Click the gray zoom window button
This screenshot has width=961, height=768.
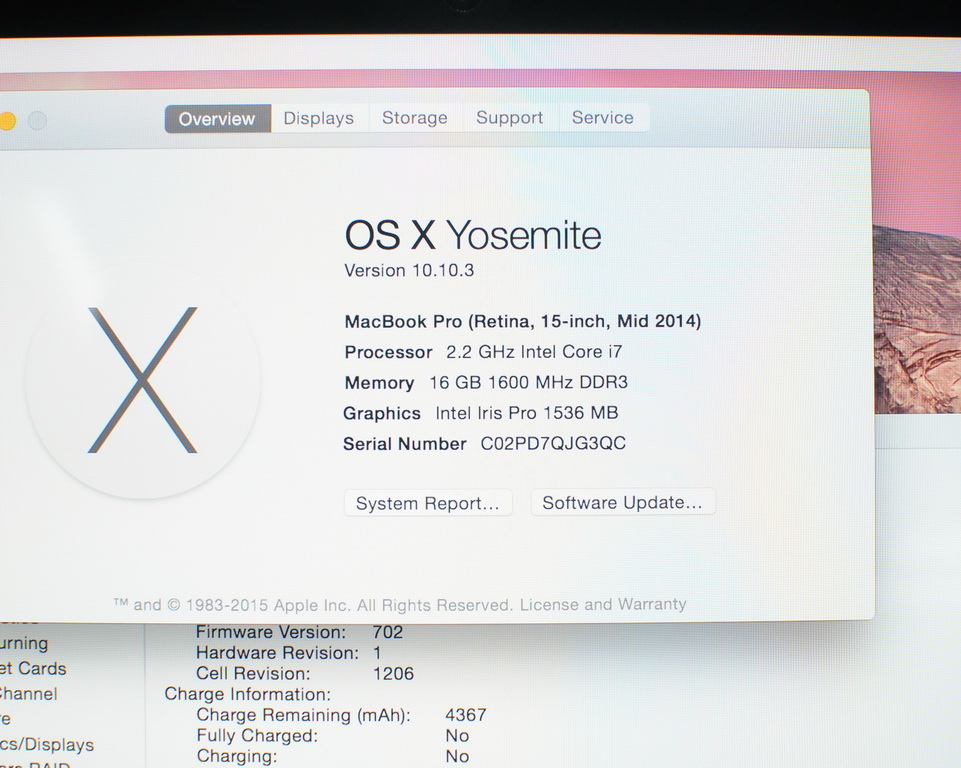(x=37, y=121)
